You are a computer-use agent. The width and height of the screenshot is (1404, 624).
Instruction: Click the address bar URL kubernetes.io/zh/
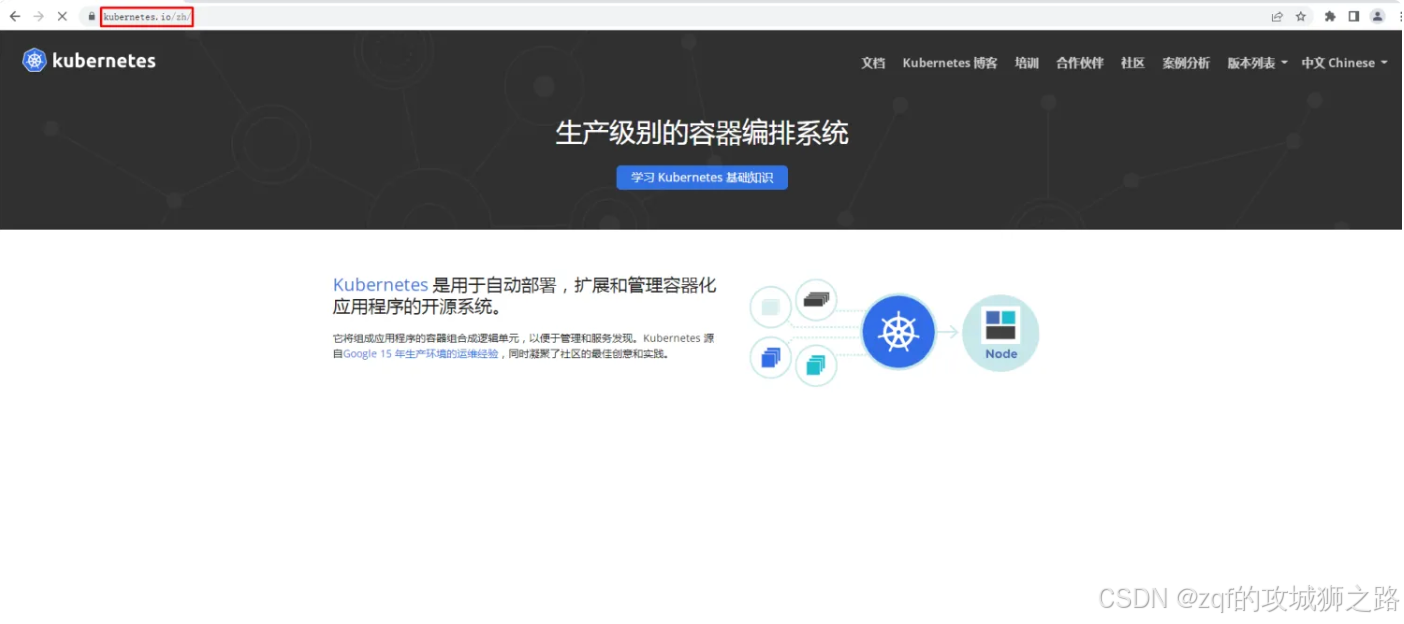pos(146,16)
